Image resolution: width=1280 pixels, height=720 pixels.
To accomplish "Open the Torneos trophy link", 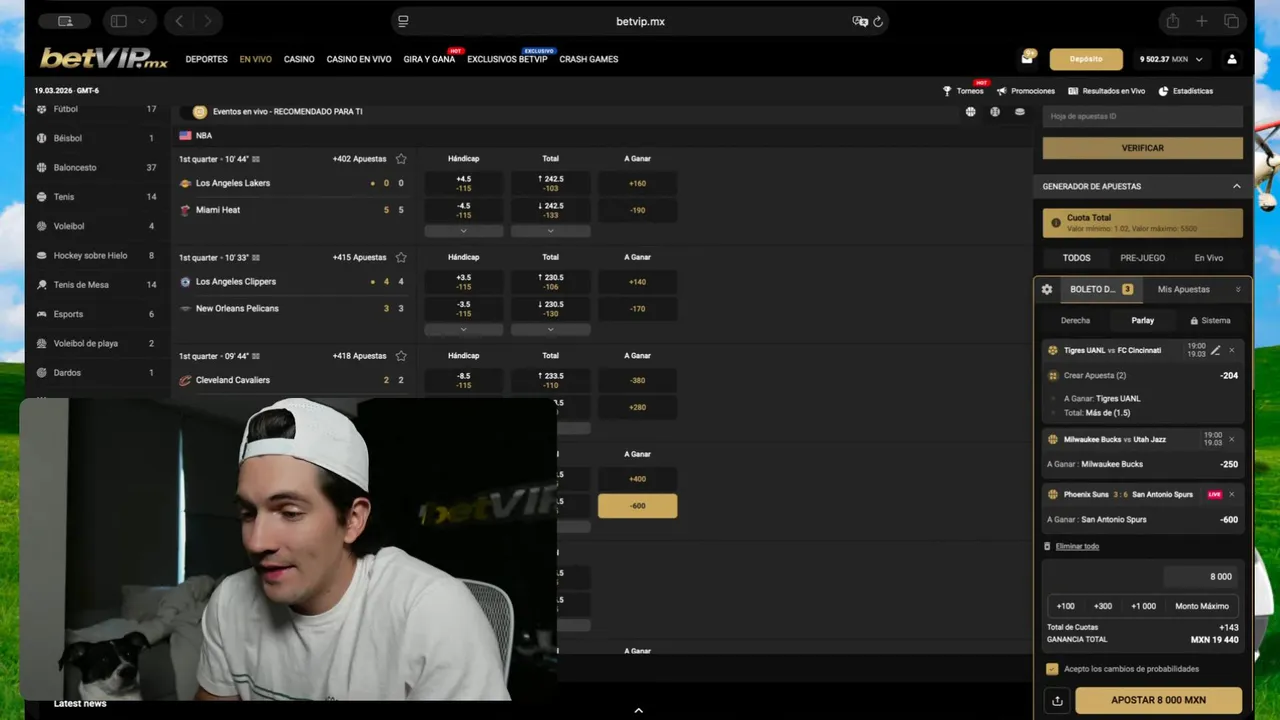I will [x=964, y=91].
